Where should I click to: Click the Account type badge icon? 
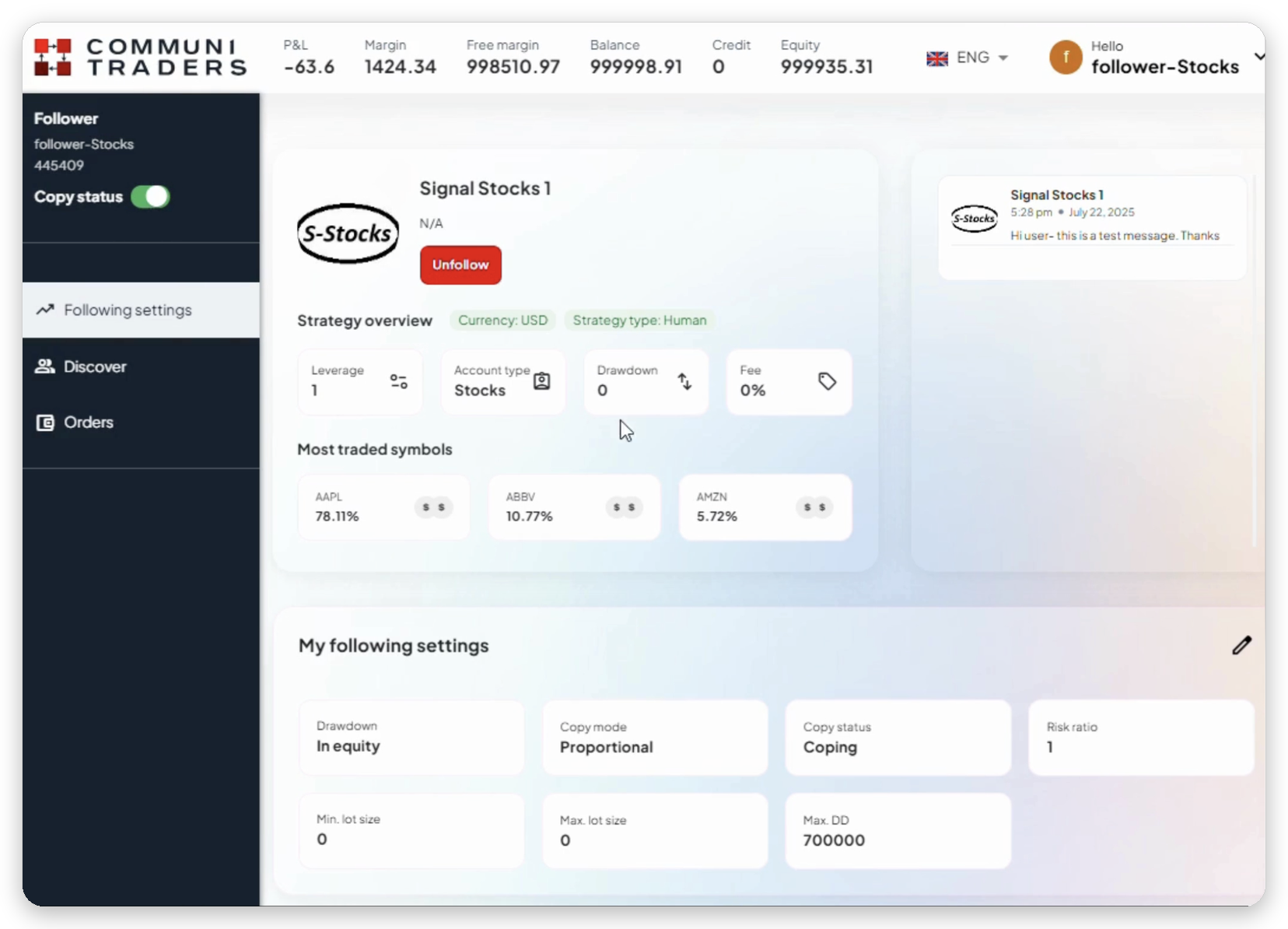click(542, 381)
